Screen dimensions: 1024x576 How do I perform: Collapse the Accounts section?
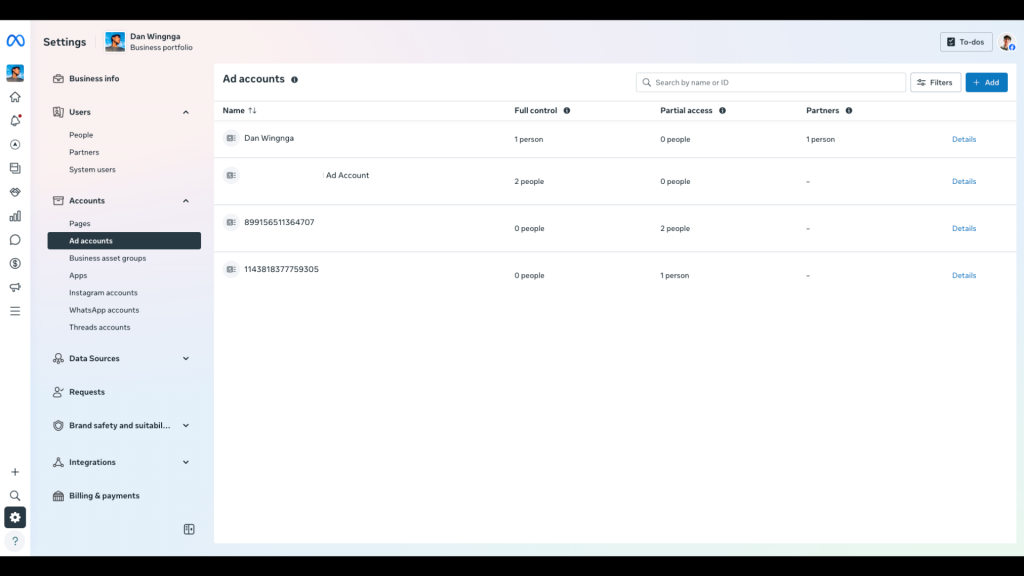pyautogui.click(x=185, y=200)
